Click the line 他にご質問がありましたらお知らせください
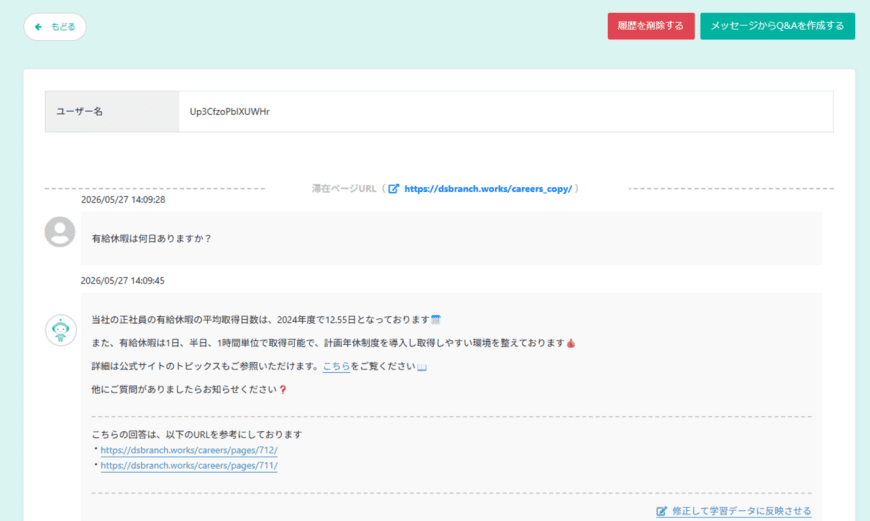This screenshot has width=870, height=521. (184, 390)
